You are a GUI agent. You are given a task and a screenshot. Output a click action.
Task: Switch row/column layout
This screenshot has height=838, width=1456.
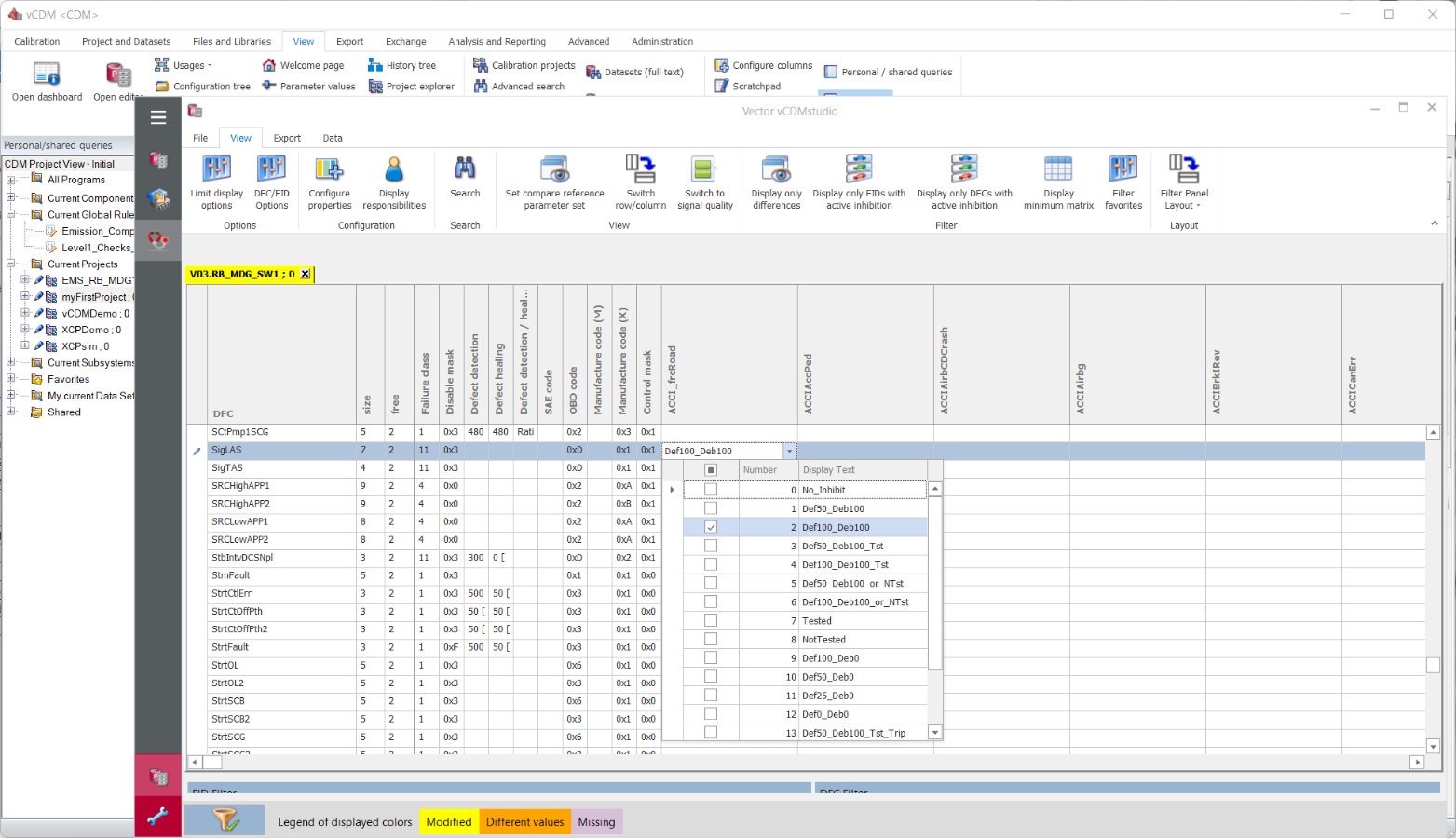click(641, 182)
